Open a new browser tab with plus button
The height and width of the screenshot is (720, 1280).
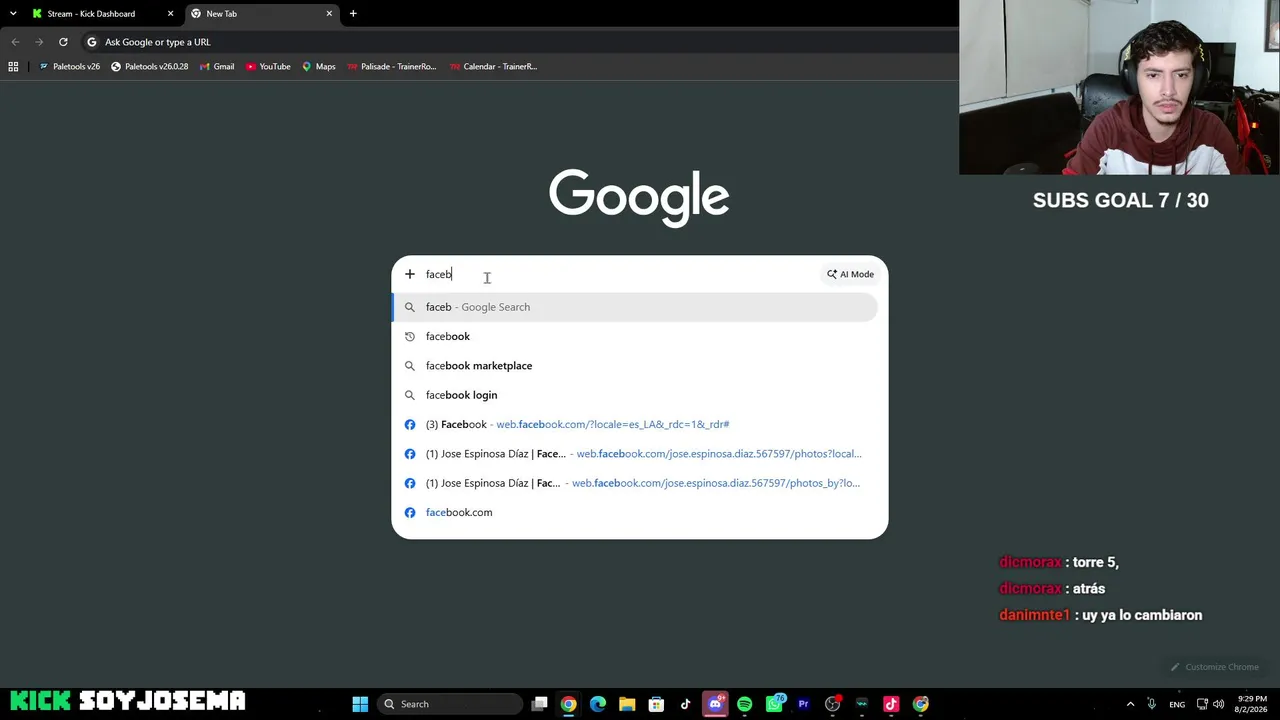click(353, 14)
